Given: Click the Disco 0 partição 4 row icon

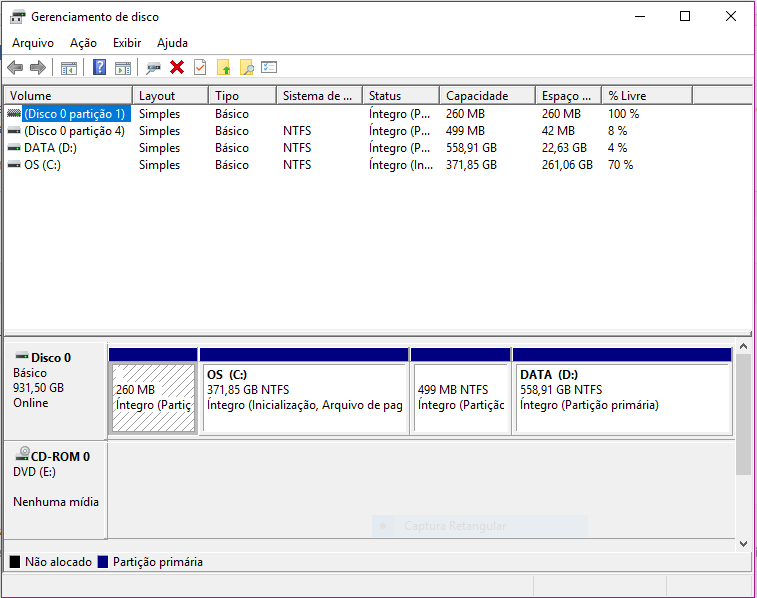Looking at the screenshot, I should pyautogui.click(x=14, y=131).
